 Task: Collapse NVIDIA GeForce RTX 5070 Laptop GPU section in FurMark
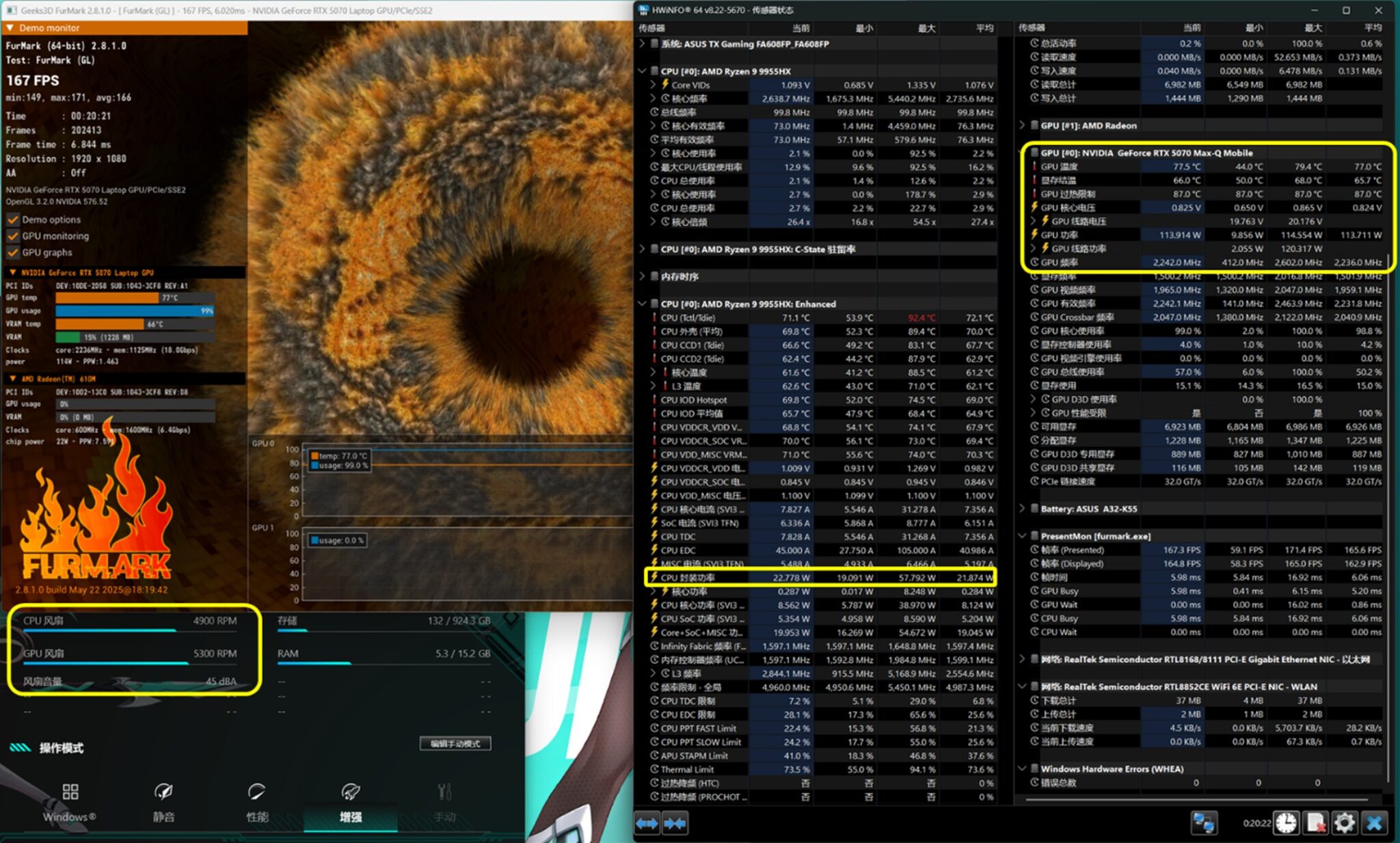tap(12, 272)
